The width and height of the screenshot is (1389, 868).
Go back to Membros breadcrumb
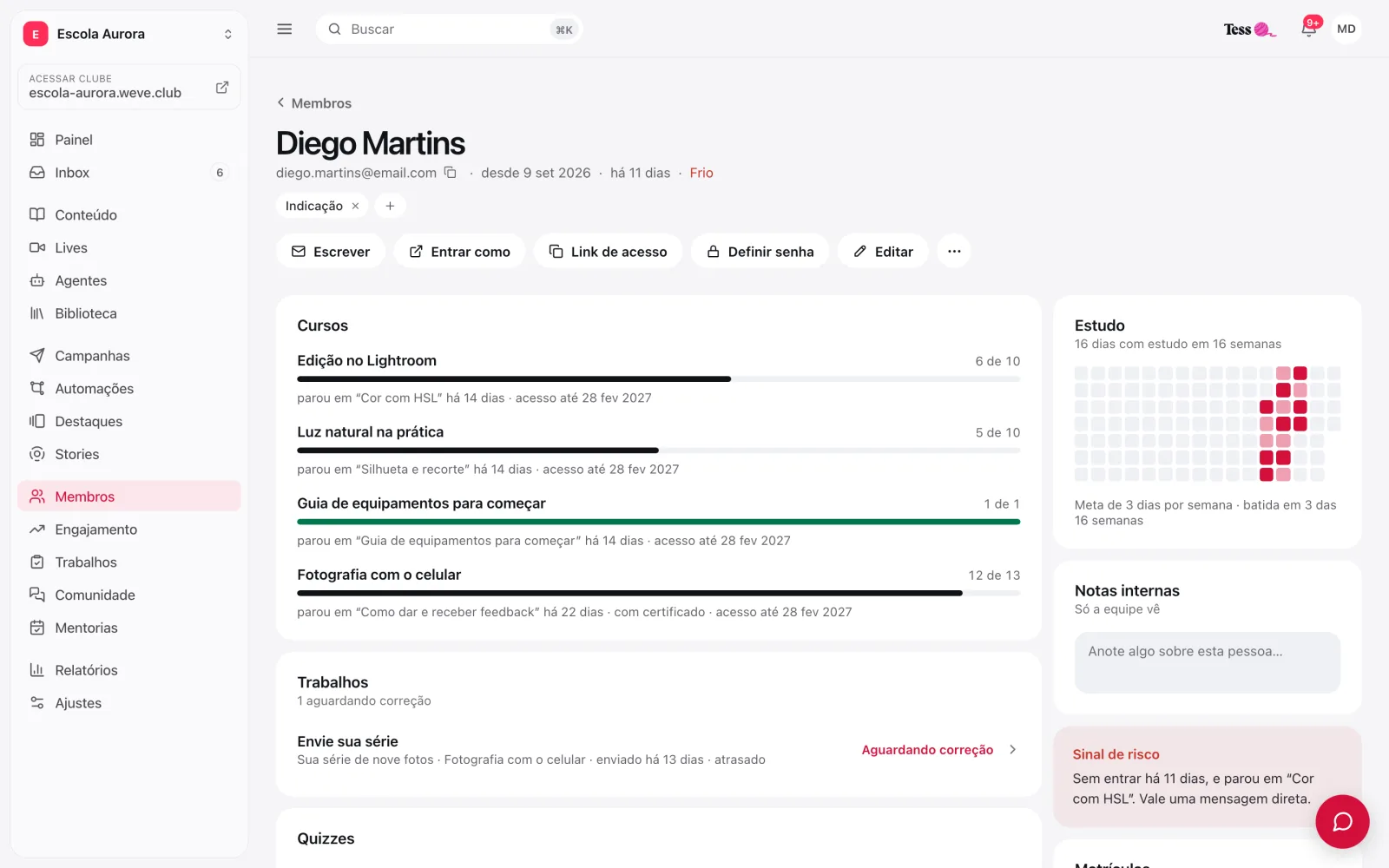(314, 103)
